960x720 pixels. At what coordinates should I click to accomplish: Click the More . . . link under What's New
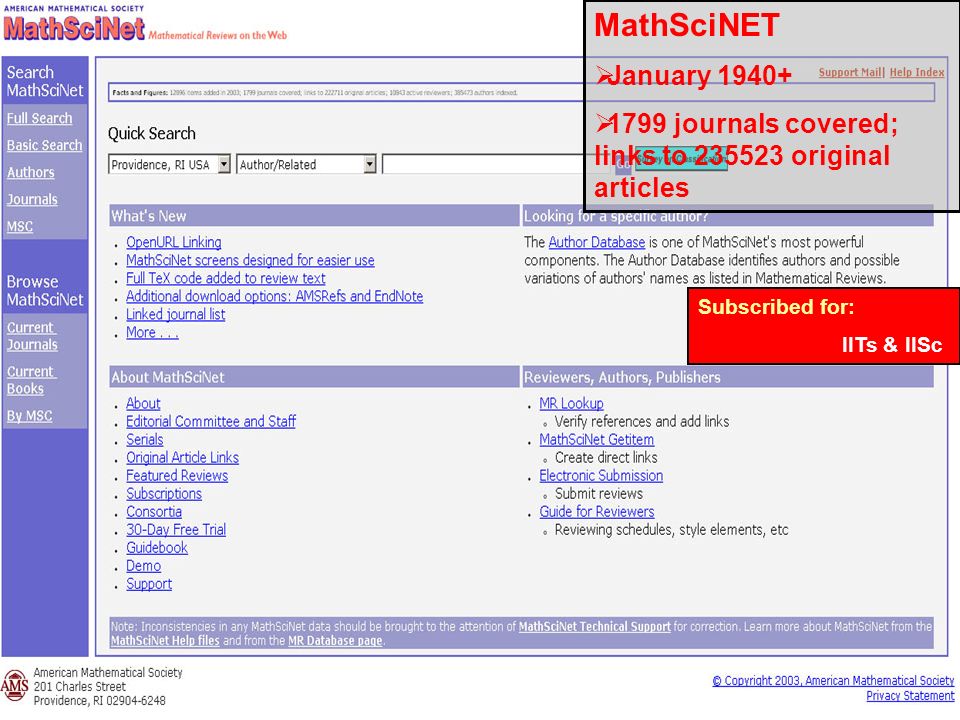point(152,332)
